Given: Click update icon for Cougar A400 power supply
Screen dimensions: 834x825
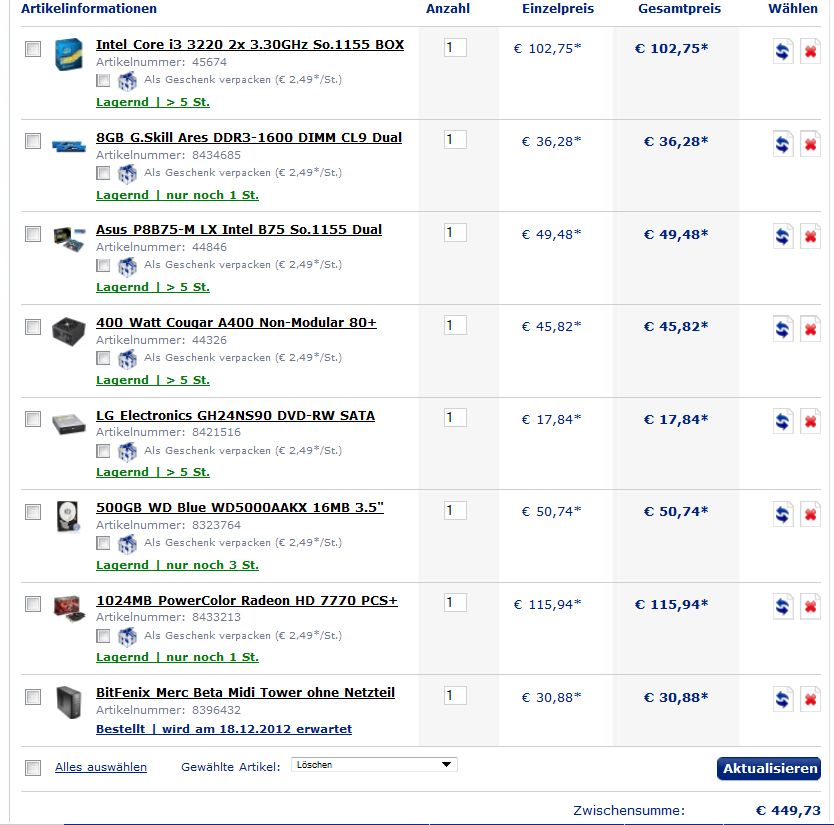Looking at the screenshot, I should click(x=782, y=329).
